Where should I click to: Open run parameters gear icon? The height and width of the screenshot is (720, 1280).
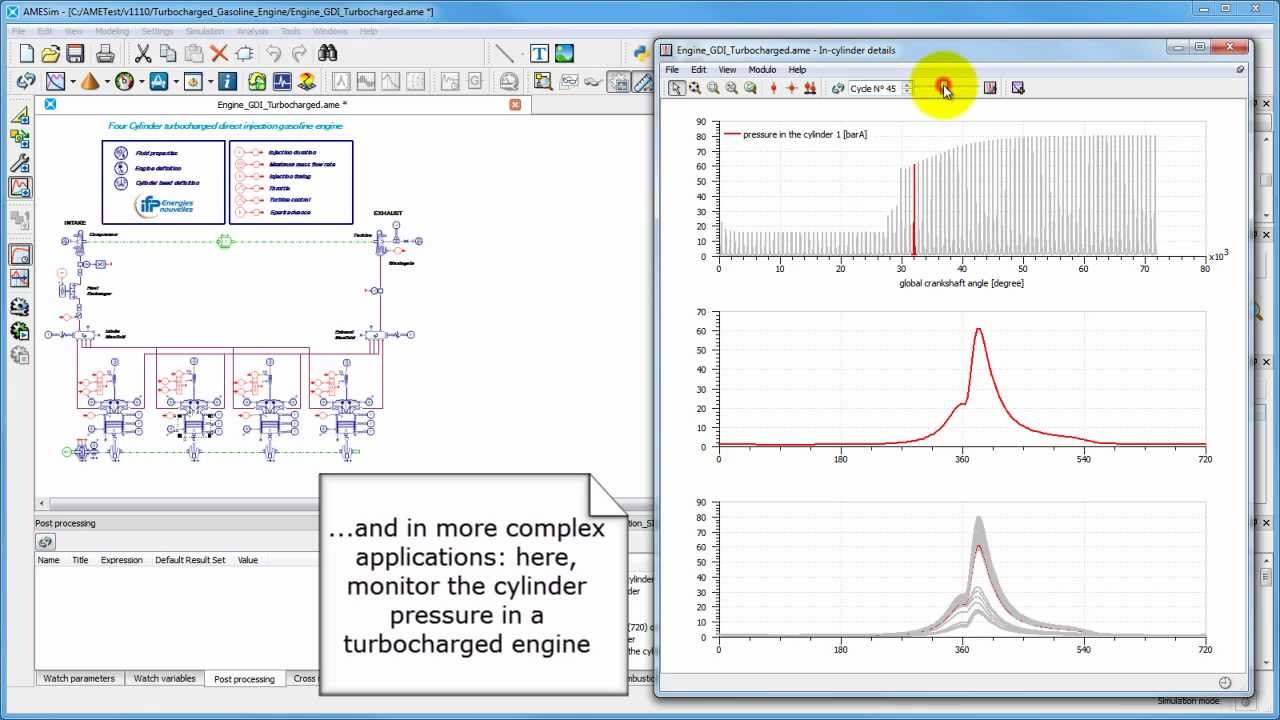(20, 307)
